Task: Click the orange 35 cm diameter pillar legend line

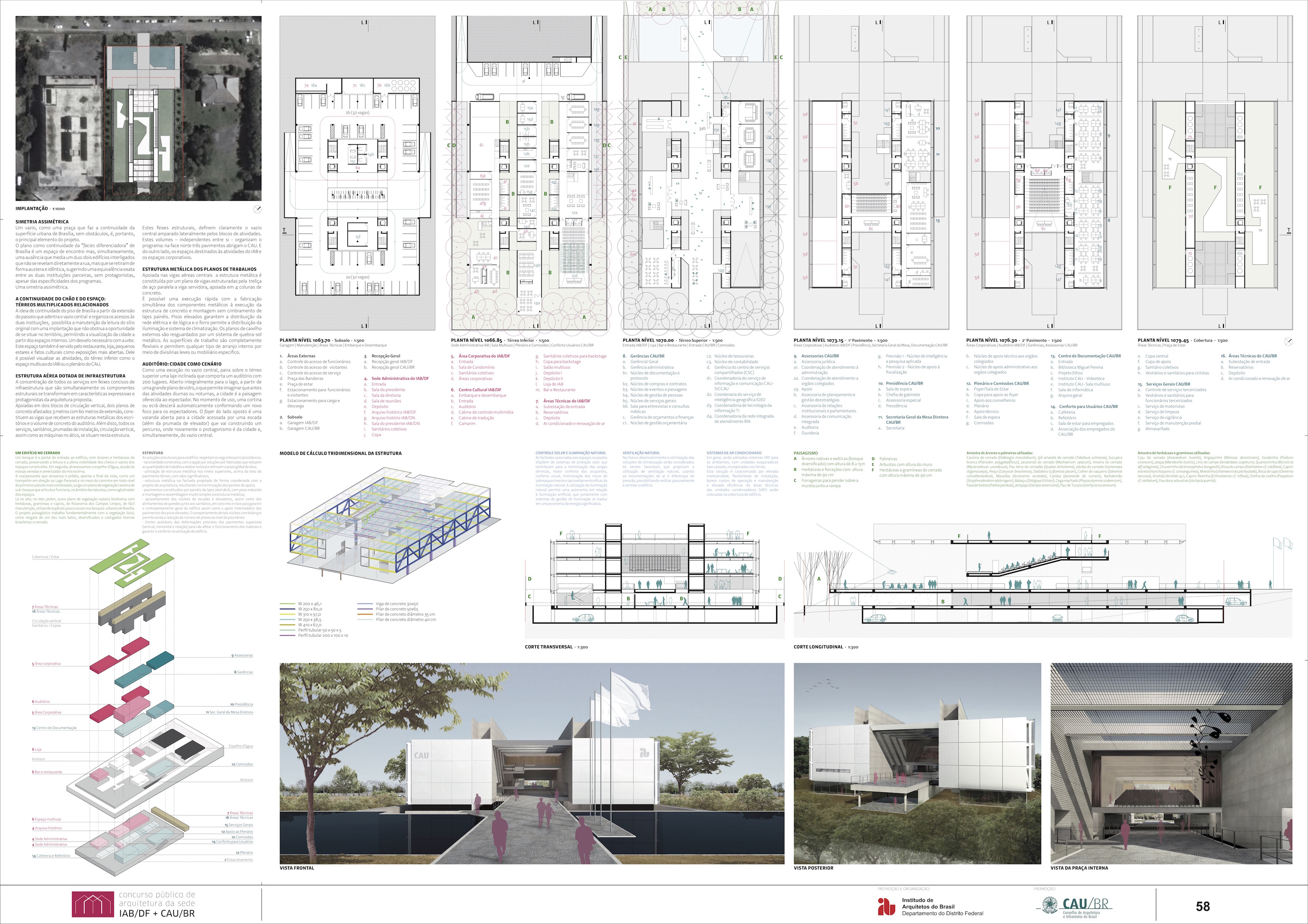Action: [365, 614]
